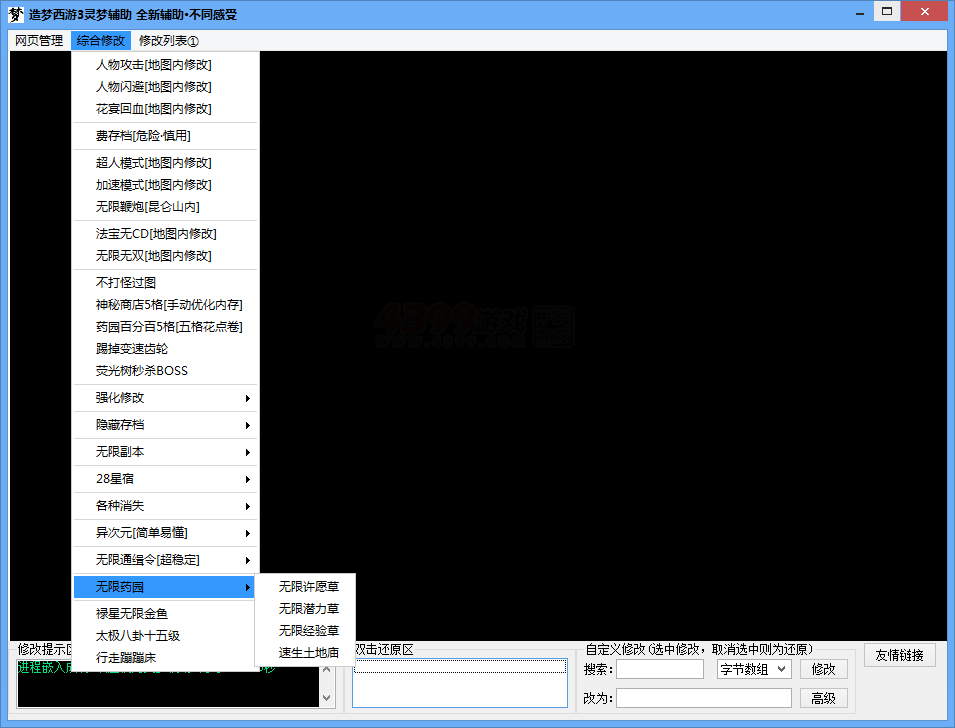Enable 超人模式[地图内修改]

pyautogui.click(x=166, y=163)
